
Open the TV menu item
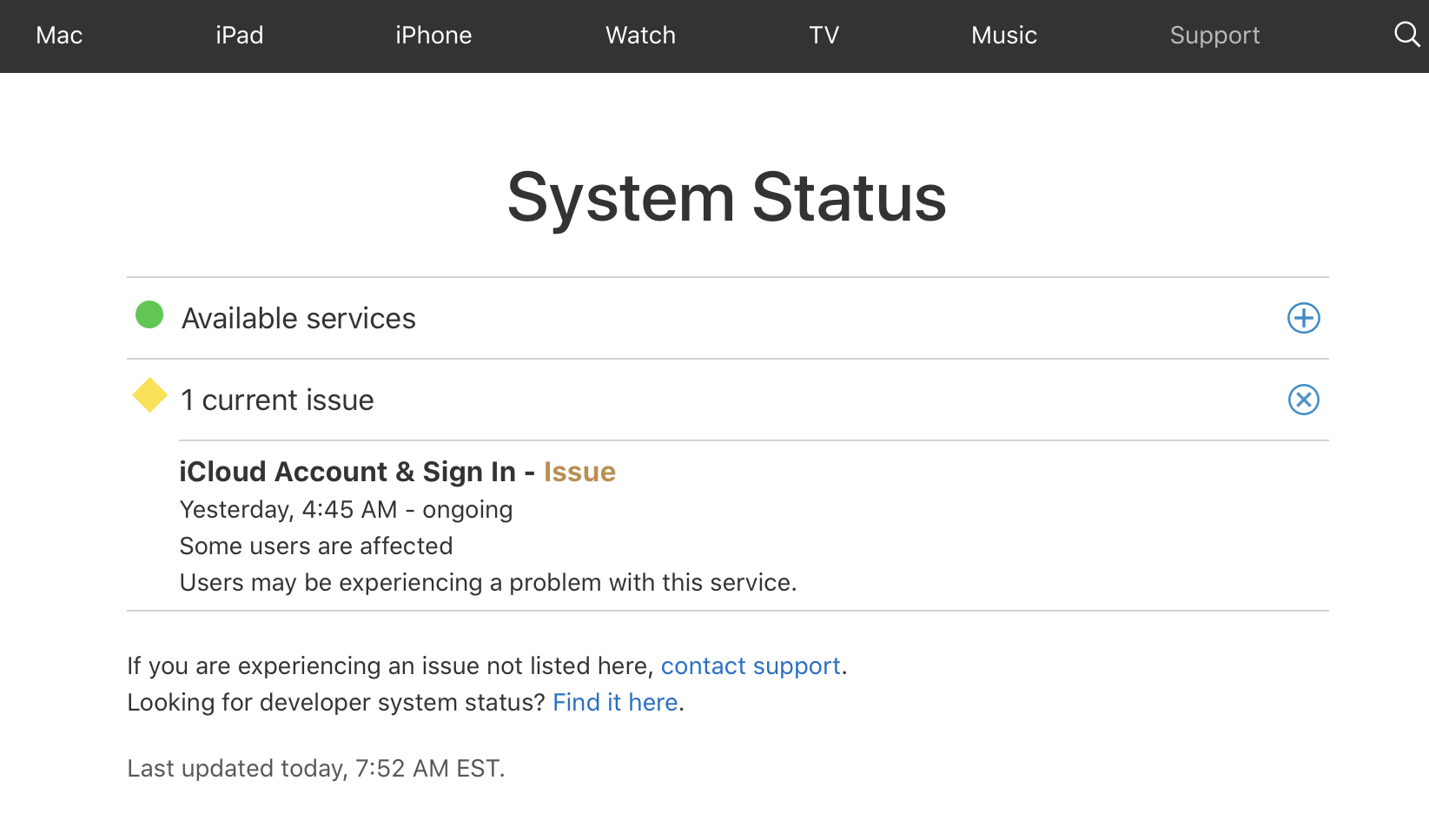(x=824, y=36)
